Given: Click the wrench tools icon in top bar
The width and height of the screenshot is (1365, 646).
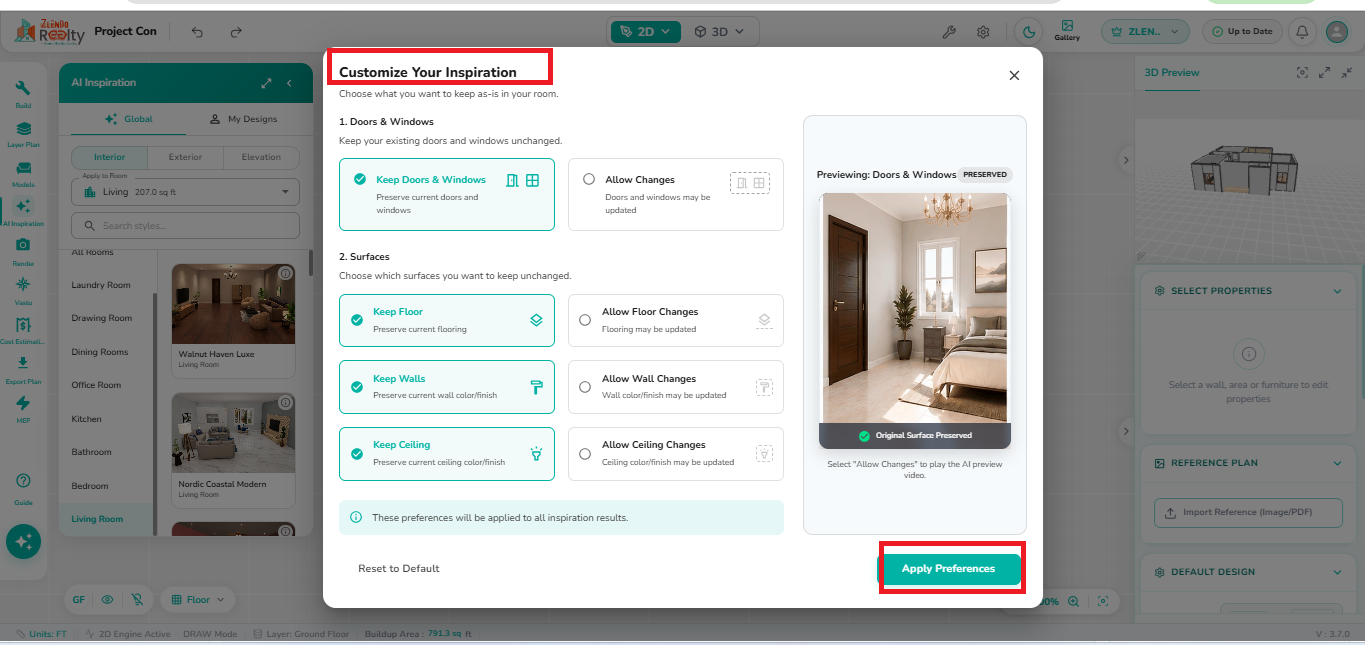Looking at the screenshot, I should 950,32.
